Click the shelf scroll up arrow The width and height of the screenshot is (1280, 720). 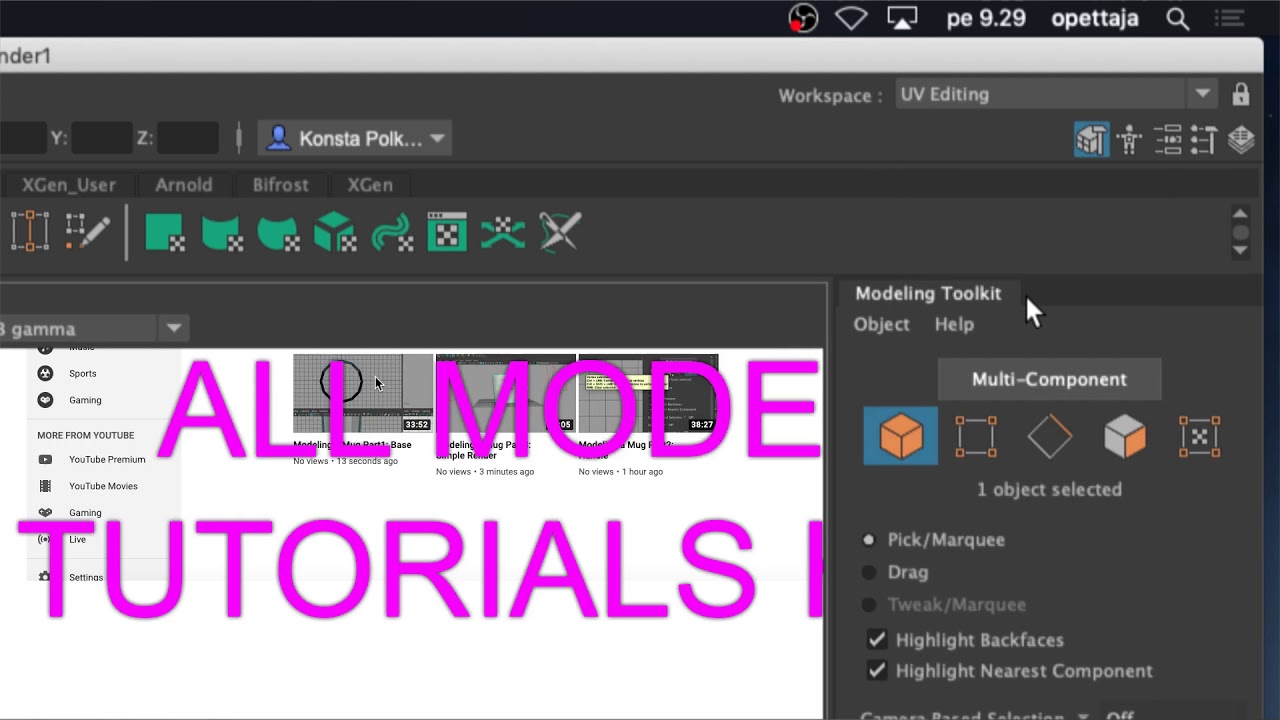tap(1240, 214)
